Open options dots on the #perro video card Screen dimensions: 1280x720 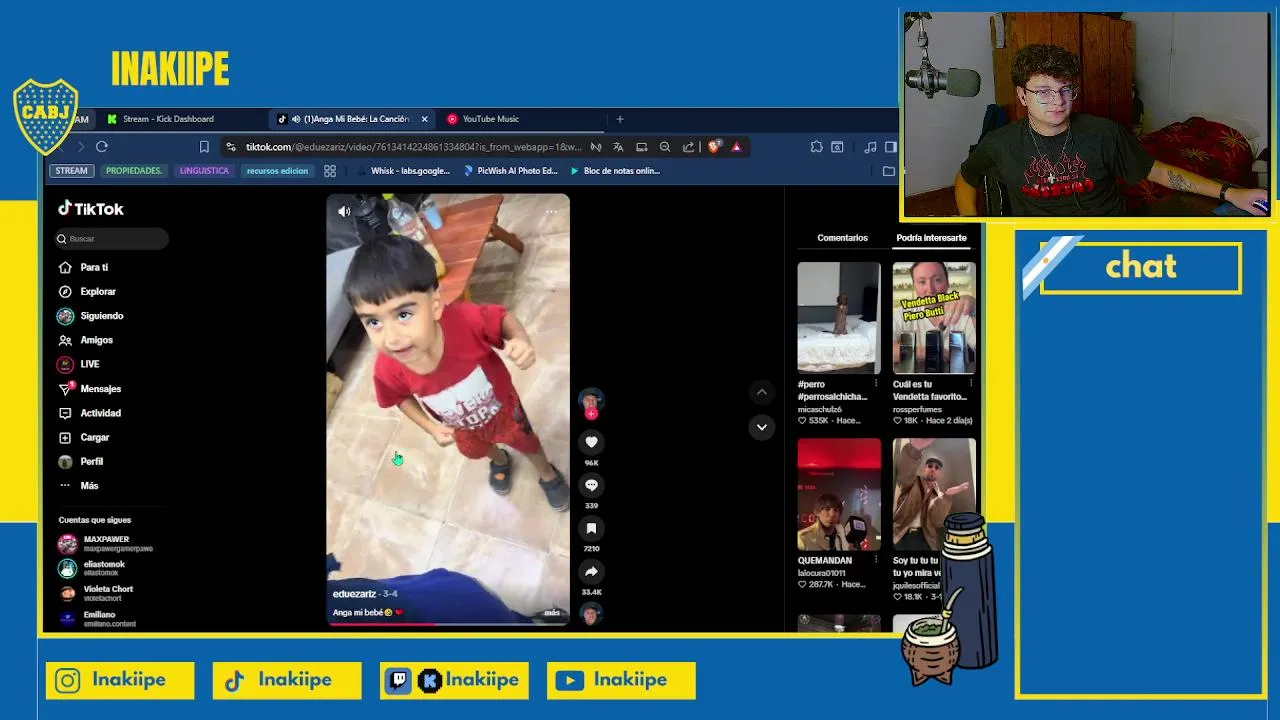(876, 384)
